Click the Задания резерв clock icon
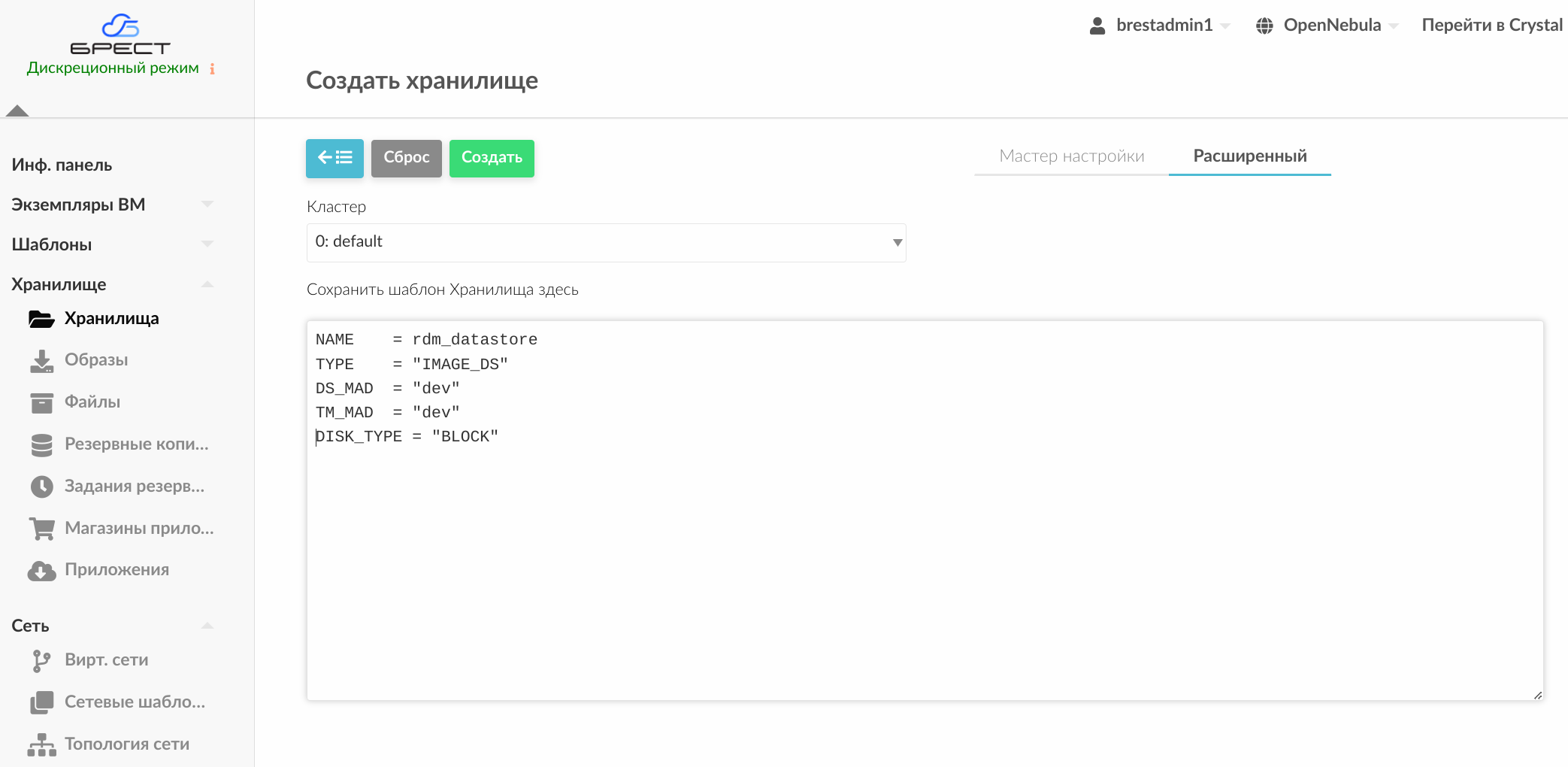This screenshot has height=767, width=1568. click(x=41, y=487)
